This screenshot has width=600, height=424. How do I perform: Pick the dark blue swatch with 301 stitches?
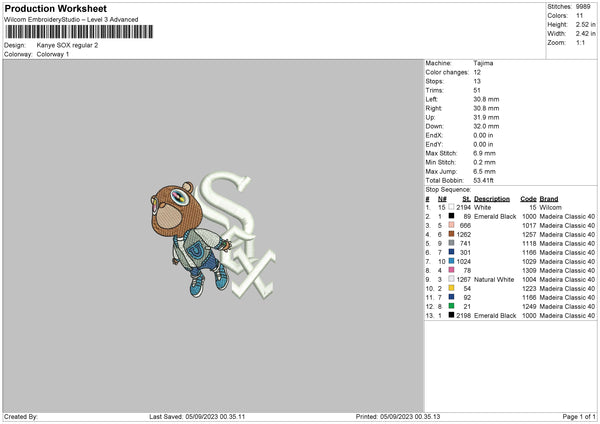pos(451,252)
